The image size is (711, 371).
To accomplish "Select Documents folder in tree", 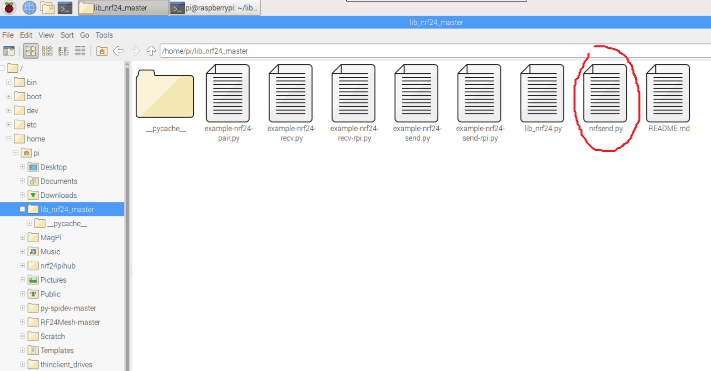I will (x=53, y=181).
